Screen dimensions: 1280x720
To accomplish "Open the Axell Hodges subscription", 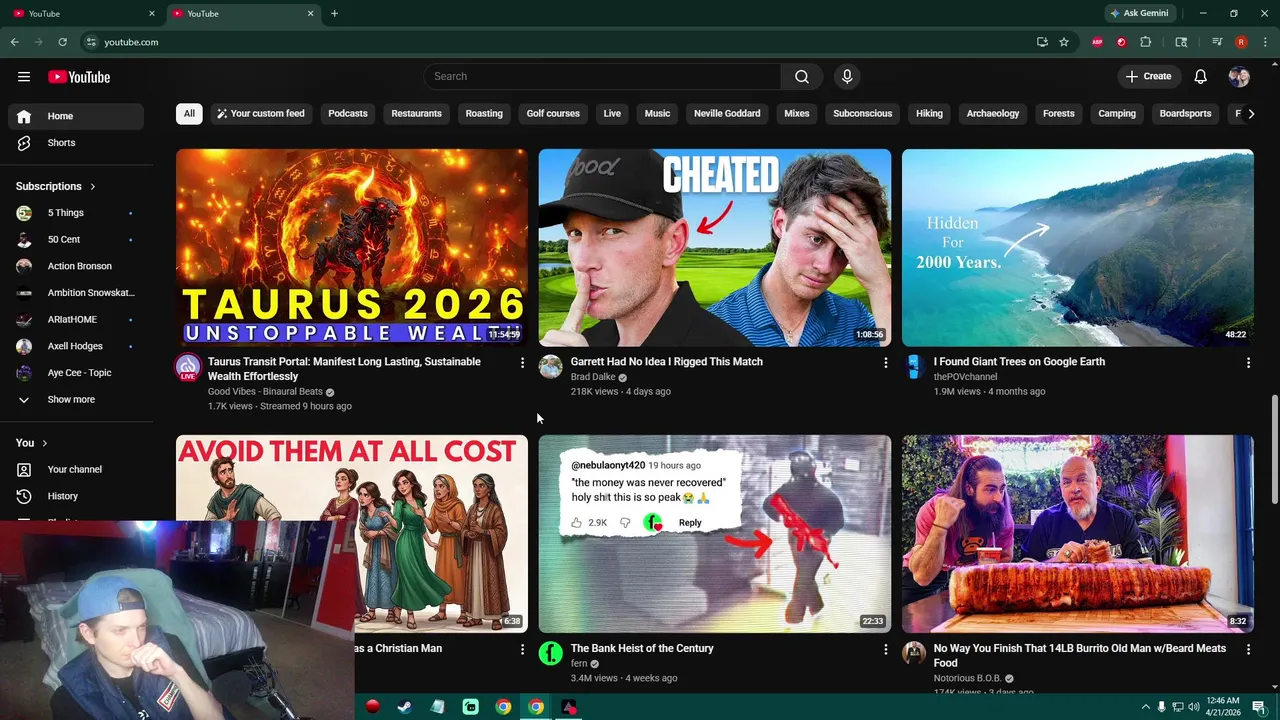I will tap(76, 346).
